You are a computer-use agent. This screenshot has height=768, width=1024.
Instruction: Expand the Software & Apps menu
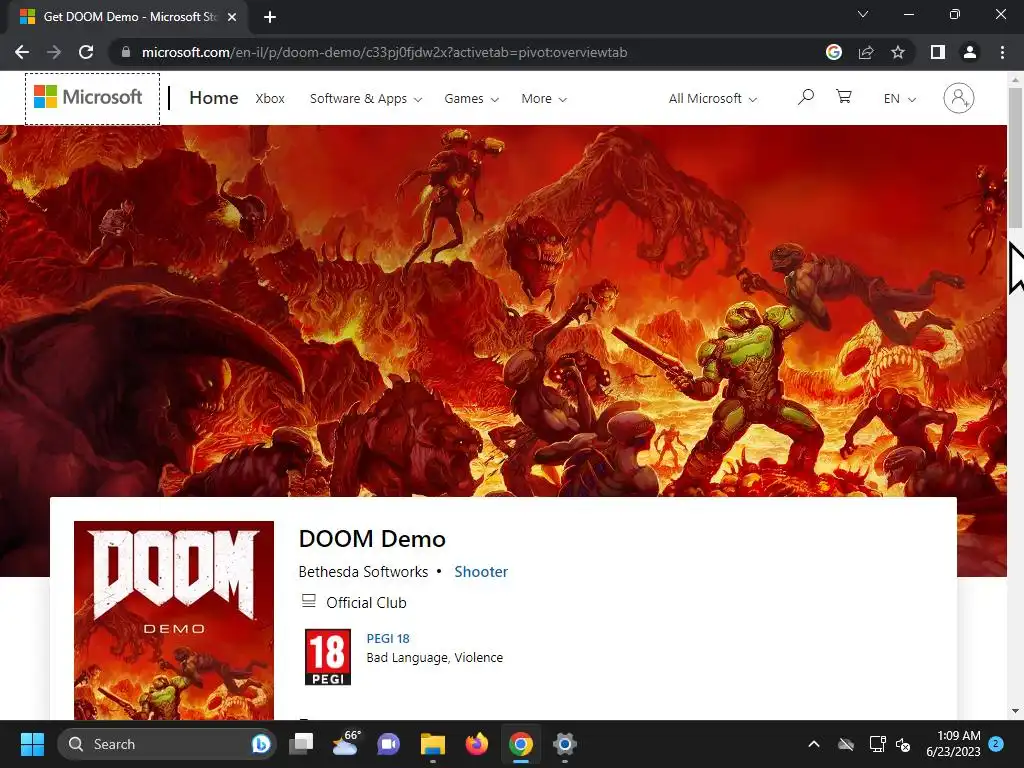pyautogui.click(x=366, y=99)
